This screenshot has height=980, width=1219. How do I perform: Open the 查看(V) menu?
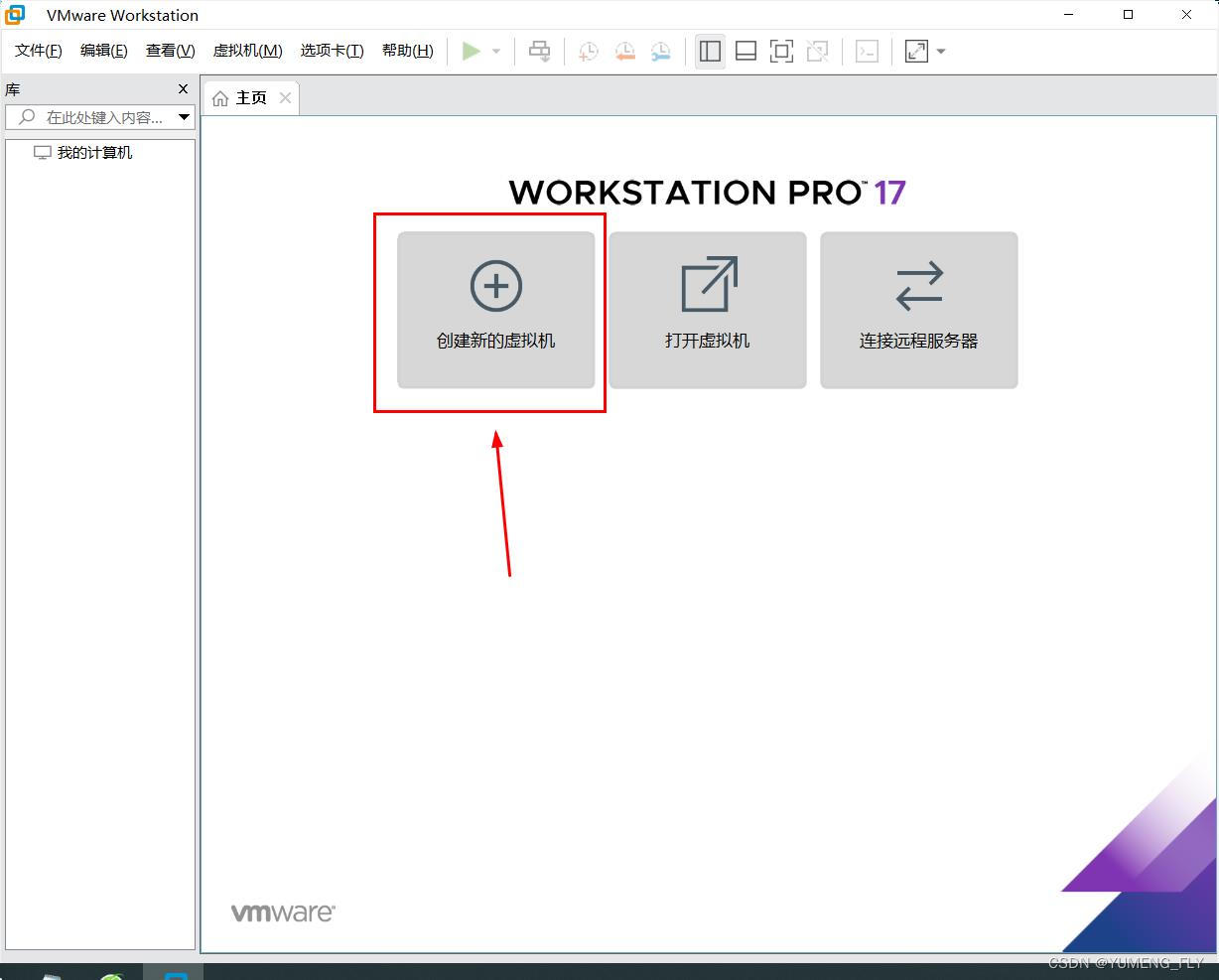pos(171,51)
